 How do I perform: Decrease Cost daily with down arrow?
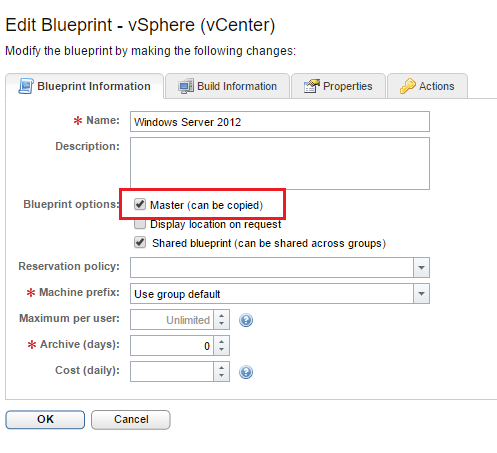[222, 376]
